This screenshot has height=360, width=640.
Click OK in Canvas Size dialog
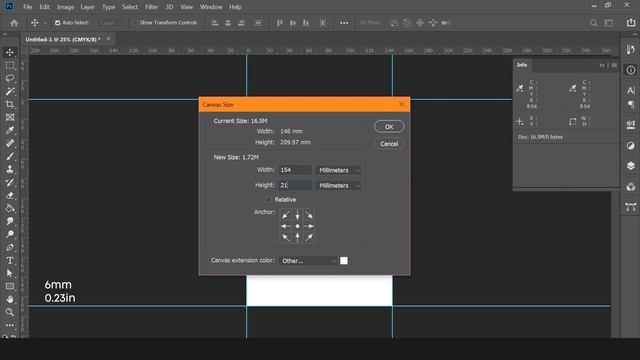pyautogui.click(x=389, y=127)
